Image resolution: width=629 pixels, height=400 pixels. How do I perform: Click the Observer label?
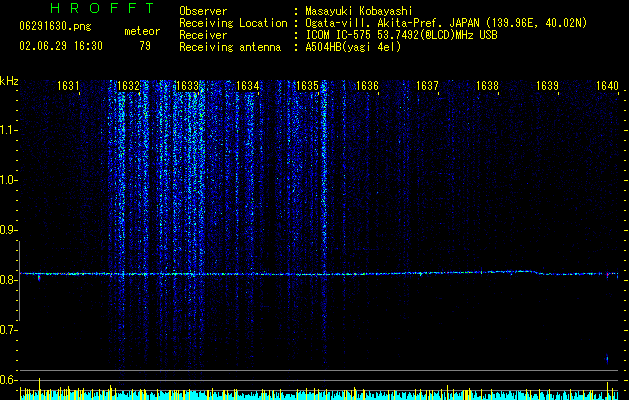203,11
